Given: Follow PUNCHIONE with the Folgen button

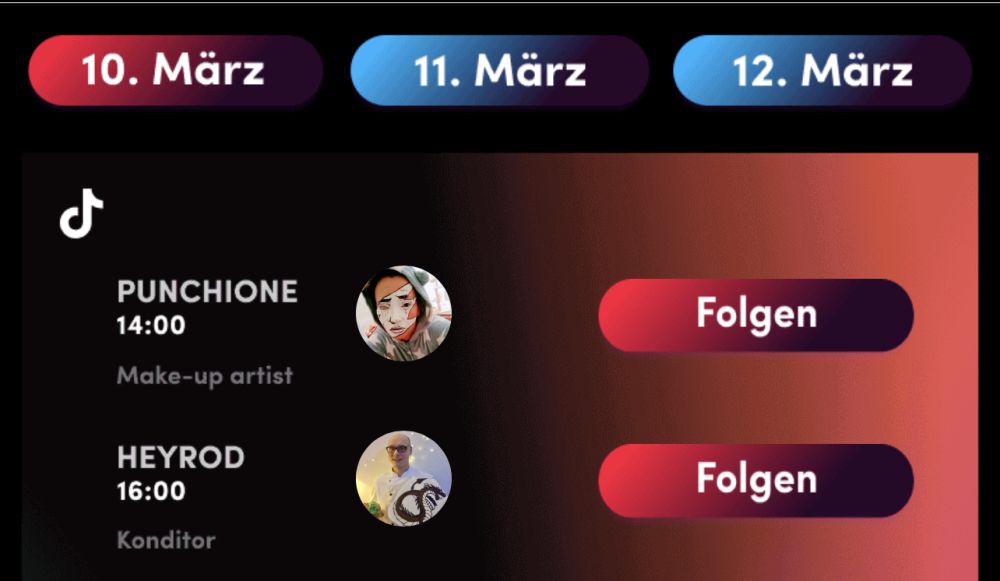Looking at the screenshot, I should click(756, 314).
